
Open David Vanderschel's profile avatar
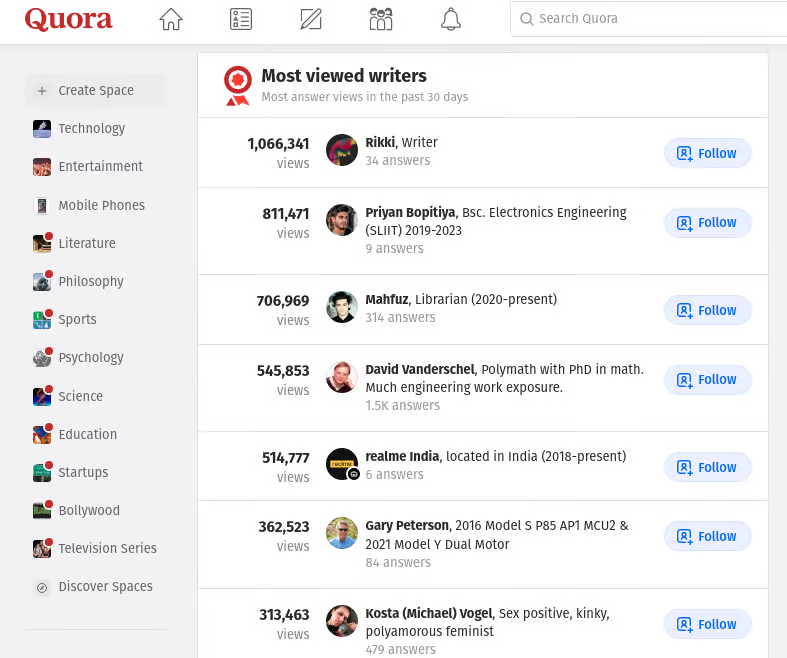coord(342,377)
